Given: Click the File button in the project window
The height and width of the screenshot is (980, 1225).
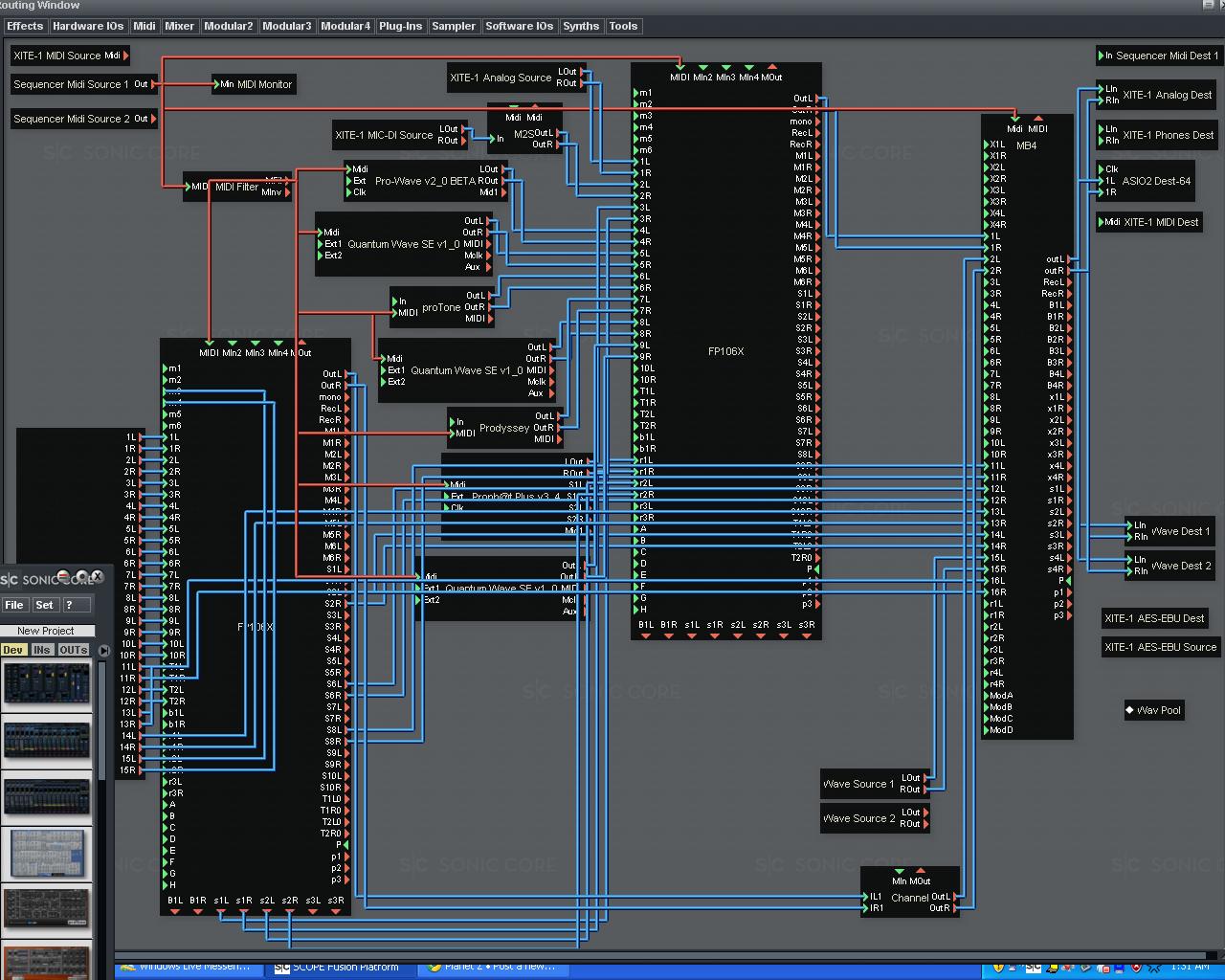Looking at the screenshot, I should (15, 605).
